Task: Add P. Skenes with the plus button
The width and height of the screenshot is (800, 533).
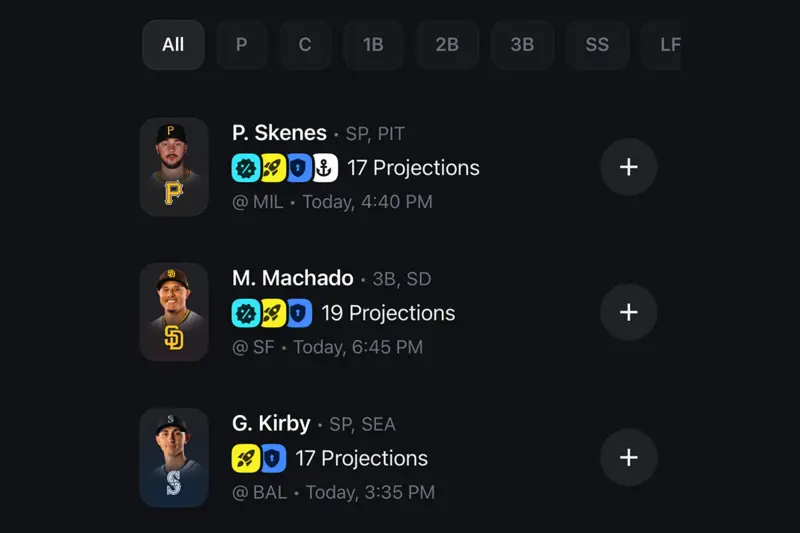Action: point(628,167)
